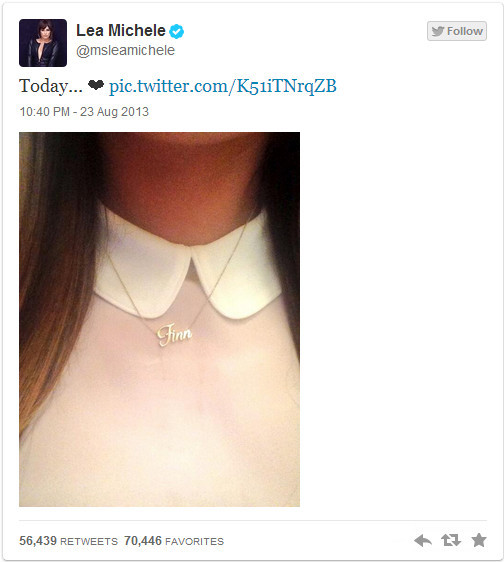The image size is (504, 562).
Task: Click the black heart emoji in the tweet
Action: [96, 85]
